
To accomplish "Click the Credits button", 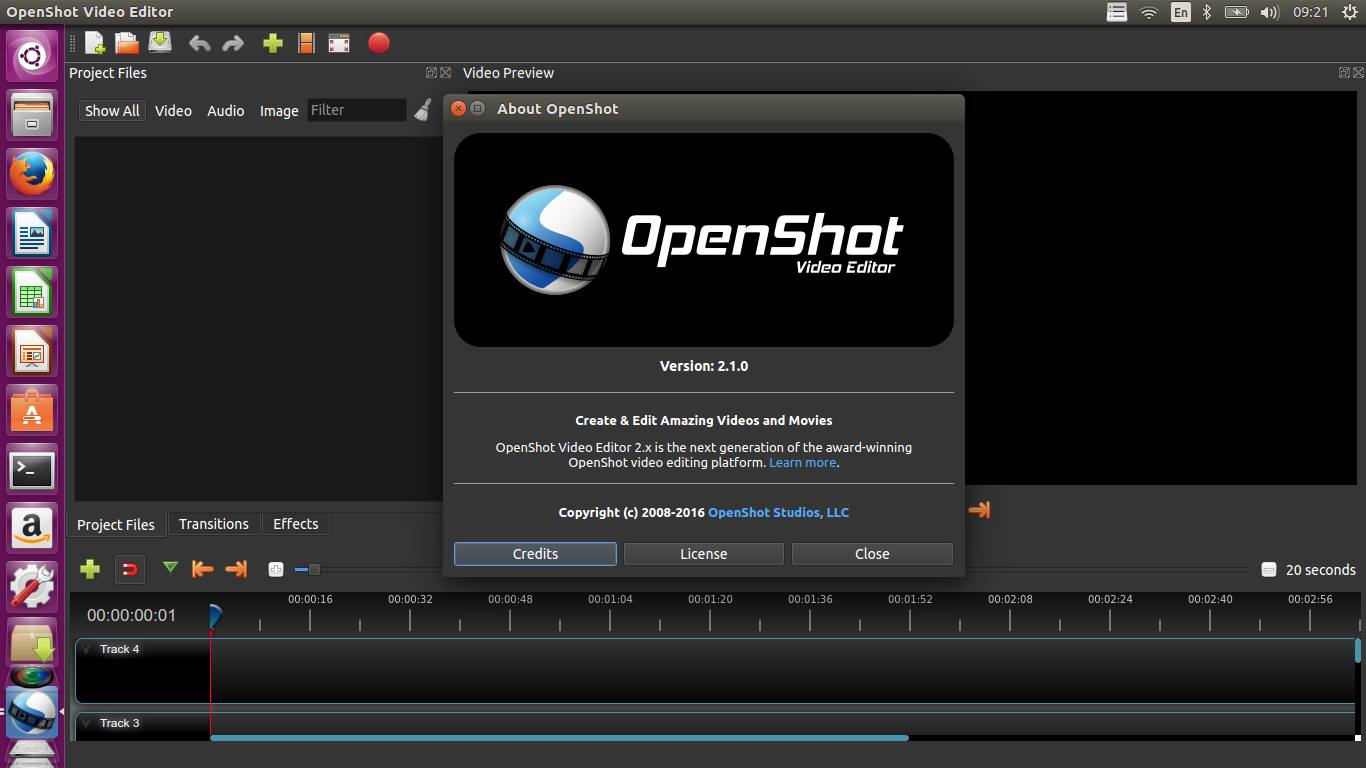I will (x=535, y=554).
